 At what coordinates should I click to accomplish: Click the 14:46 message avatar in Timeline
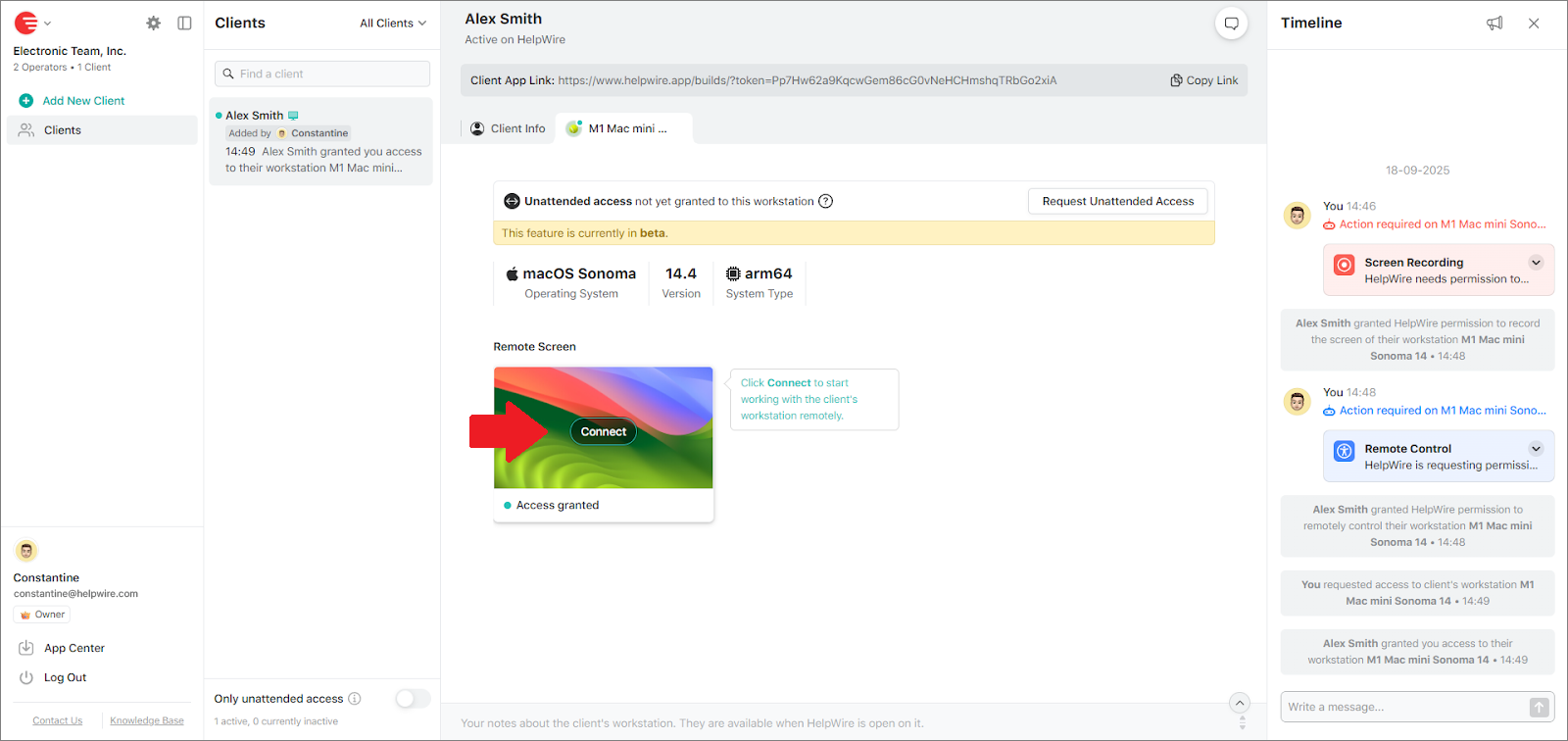click(x=1298, y=216)
